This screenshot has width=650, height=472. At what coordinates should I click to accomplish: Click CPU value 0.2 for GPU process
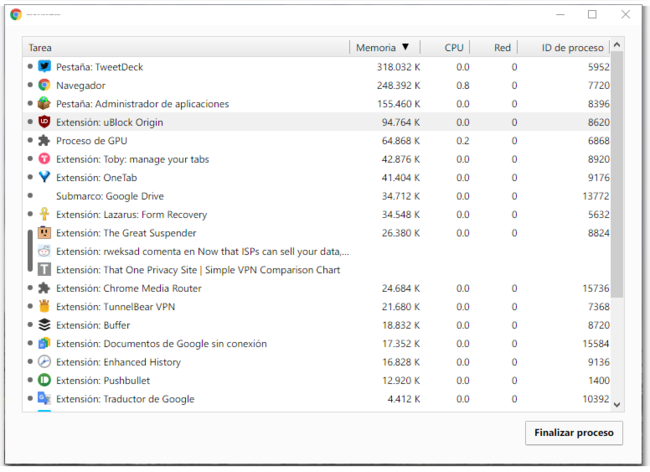coord(463,140)
